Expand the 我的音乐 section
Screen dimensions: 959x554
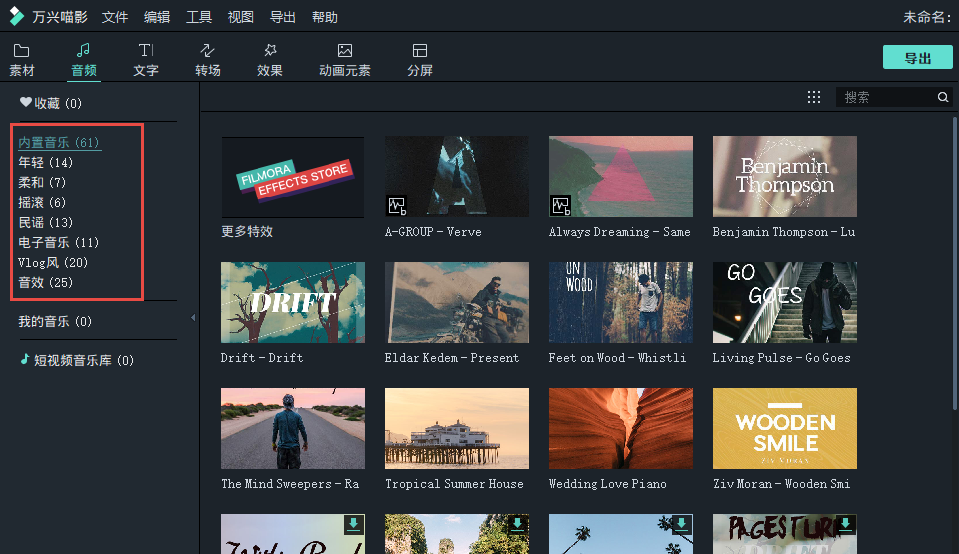click(x=54, y=321)
